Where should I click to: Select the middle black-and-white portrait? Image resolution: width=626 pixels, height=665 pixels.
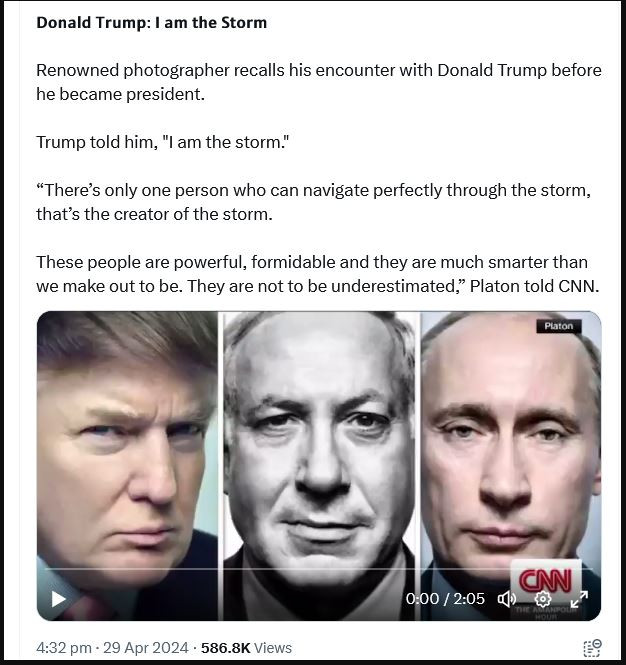[319, 466]
